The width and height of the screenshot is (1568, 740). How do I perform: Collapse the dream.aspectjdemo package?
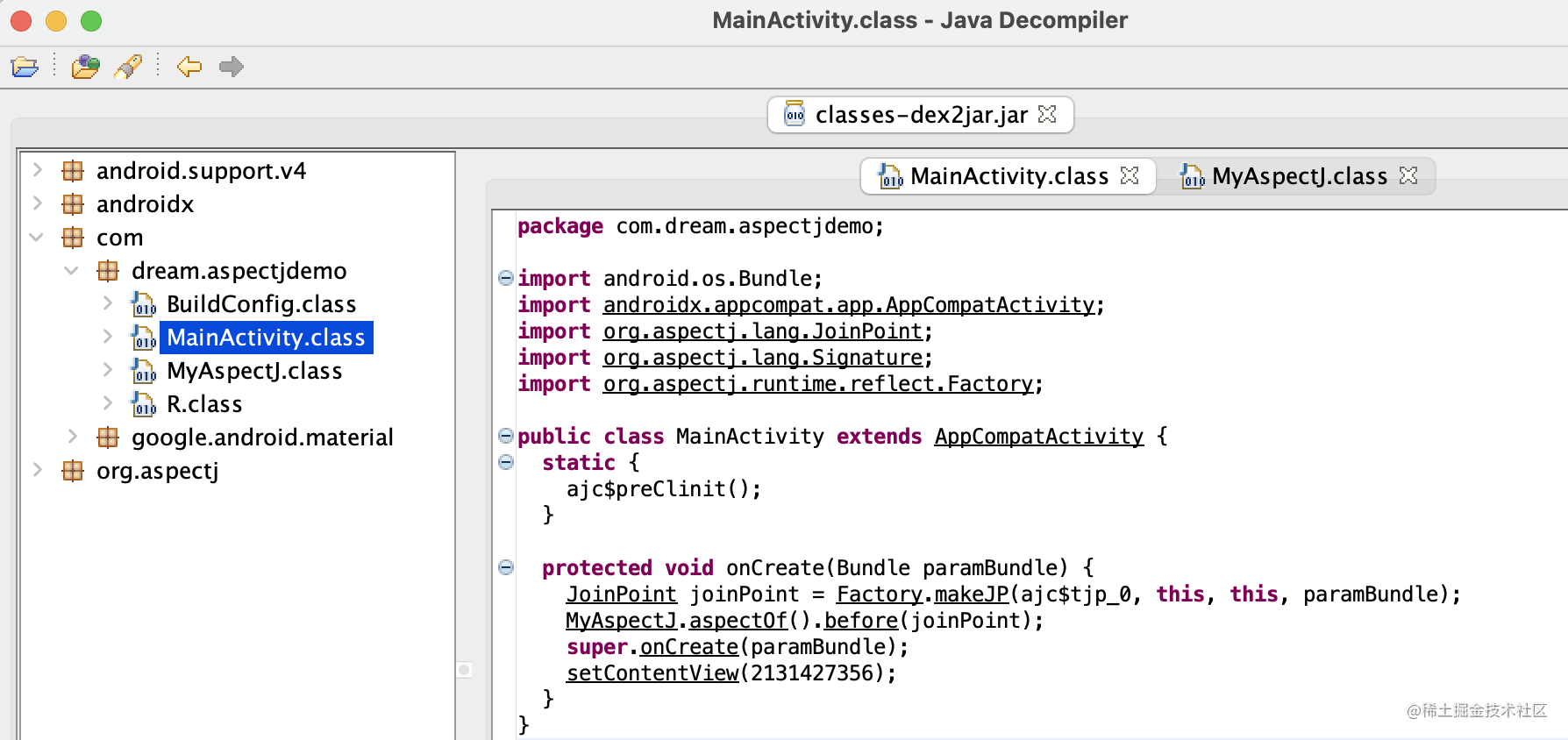pos(72,271)
